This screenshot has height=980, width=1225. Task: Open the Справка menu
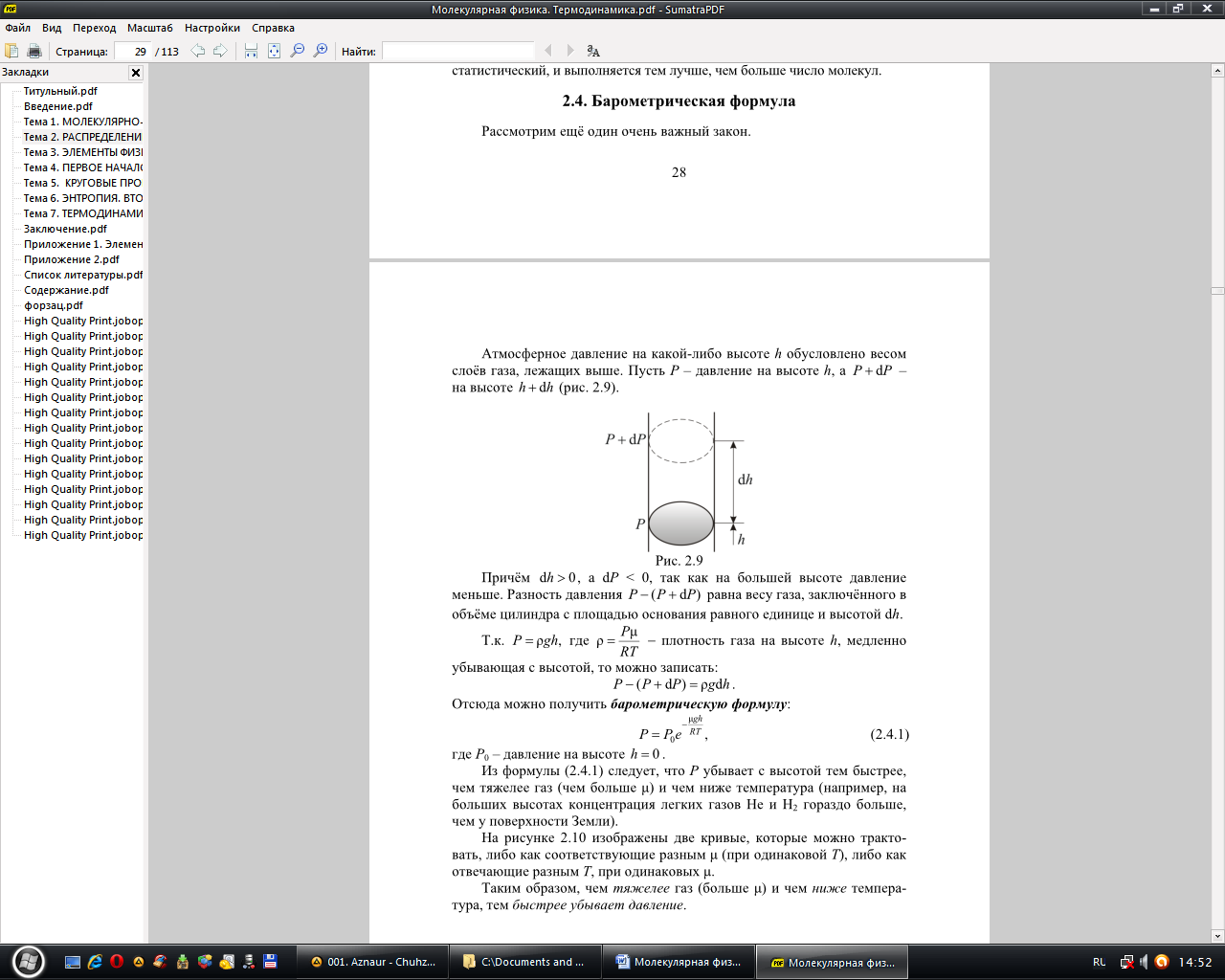[273, 28]
